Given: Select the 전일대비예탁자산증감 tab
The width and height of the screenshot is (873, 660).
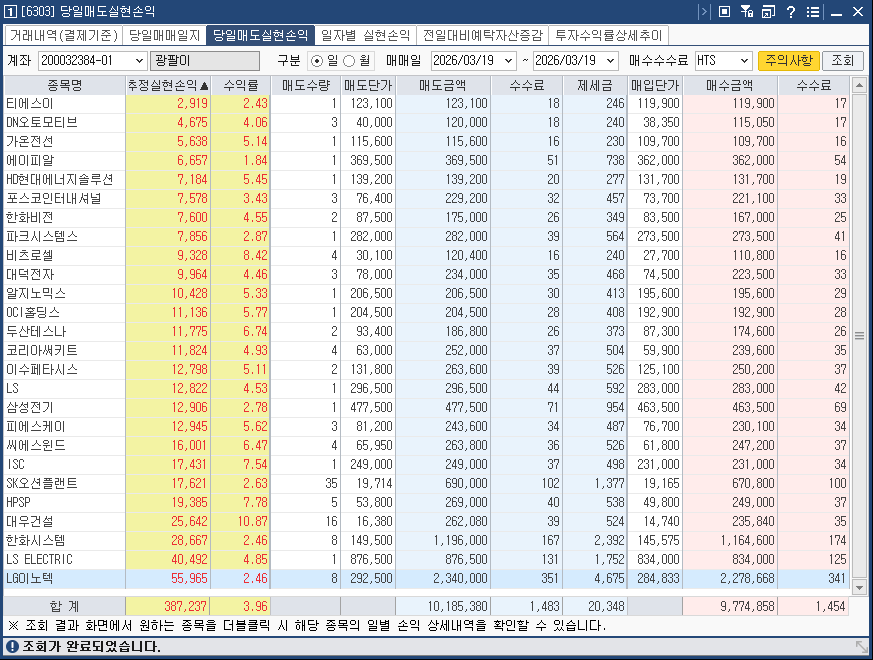Looking at the screenshot, I should pyautogui.click(x=482, y=35).
